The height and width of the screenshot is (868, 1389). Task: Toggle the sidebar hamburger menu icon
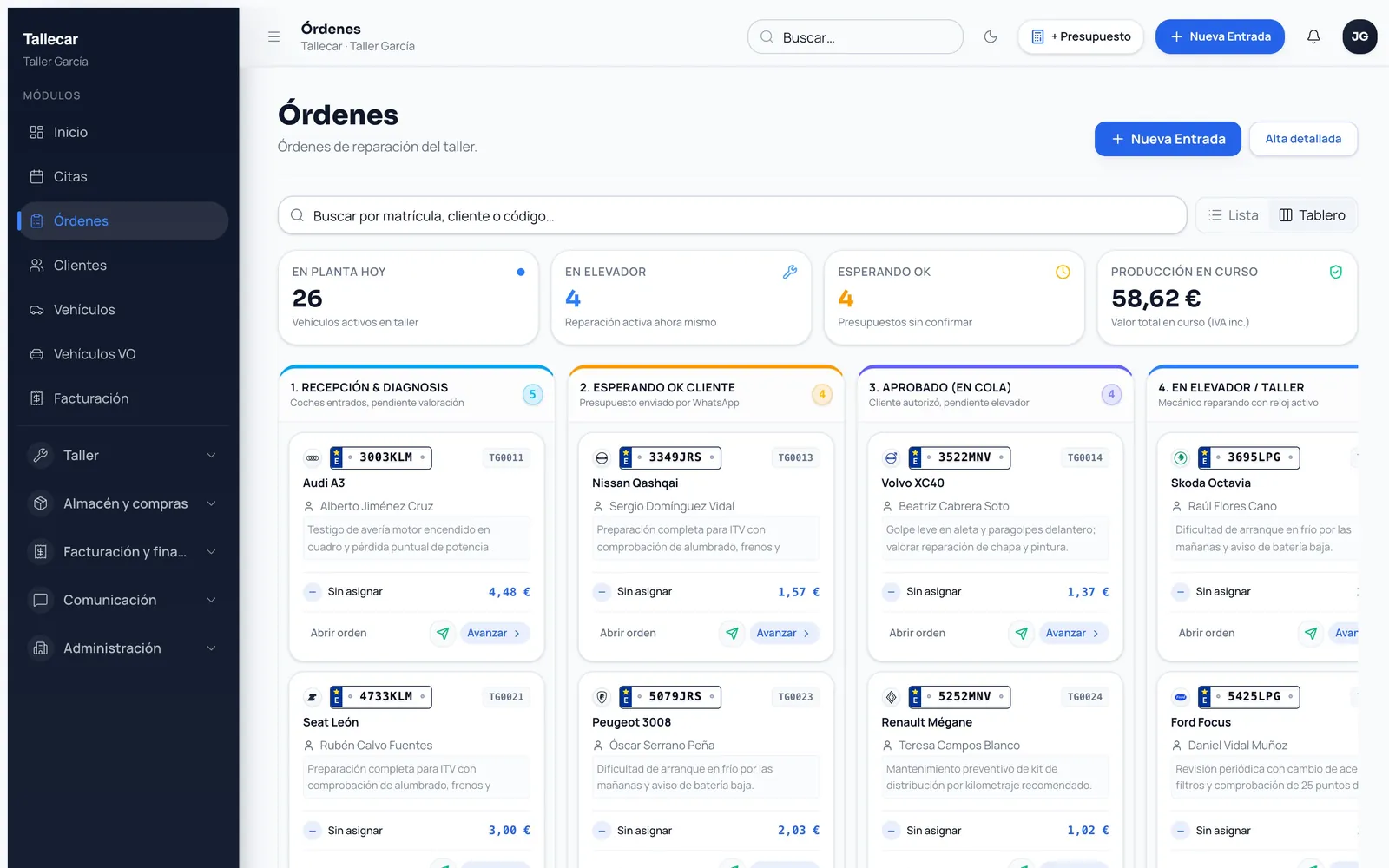pos(273,36)
